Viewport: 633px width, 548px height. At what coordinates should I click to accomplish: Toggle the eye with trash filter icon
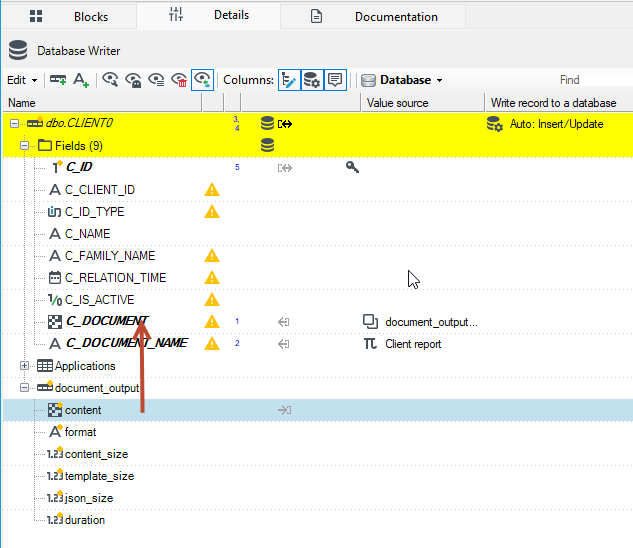click(179, 80)
